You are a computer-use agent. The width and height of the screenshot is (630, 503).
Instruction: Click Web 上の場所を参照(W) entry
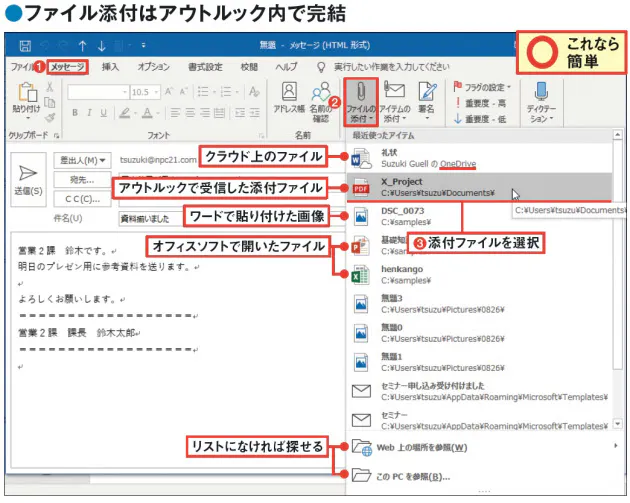coord(484,447)
